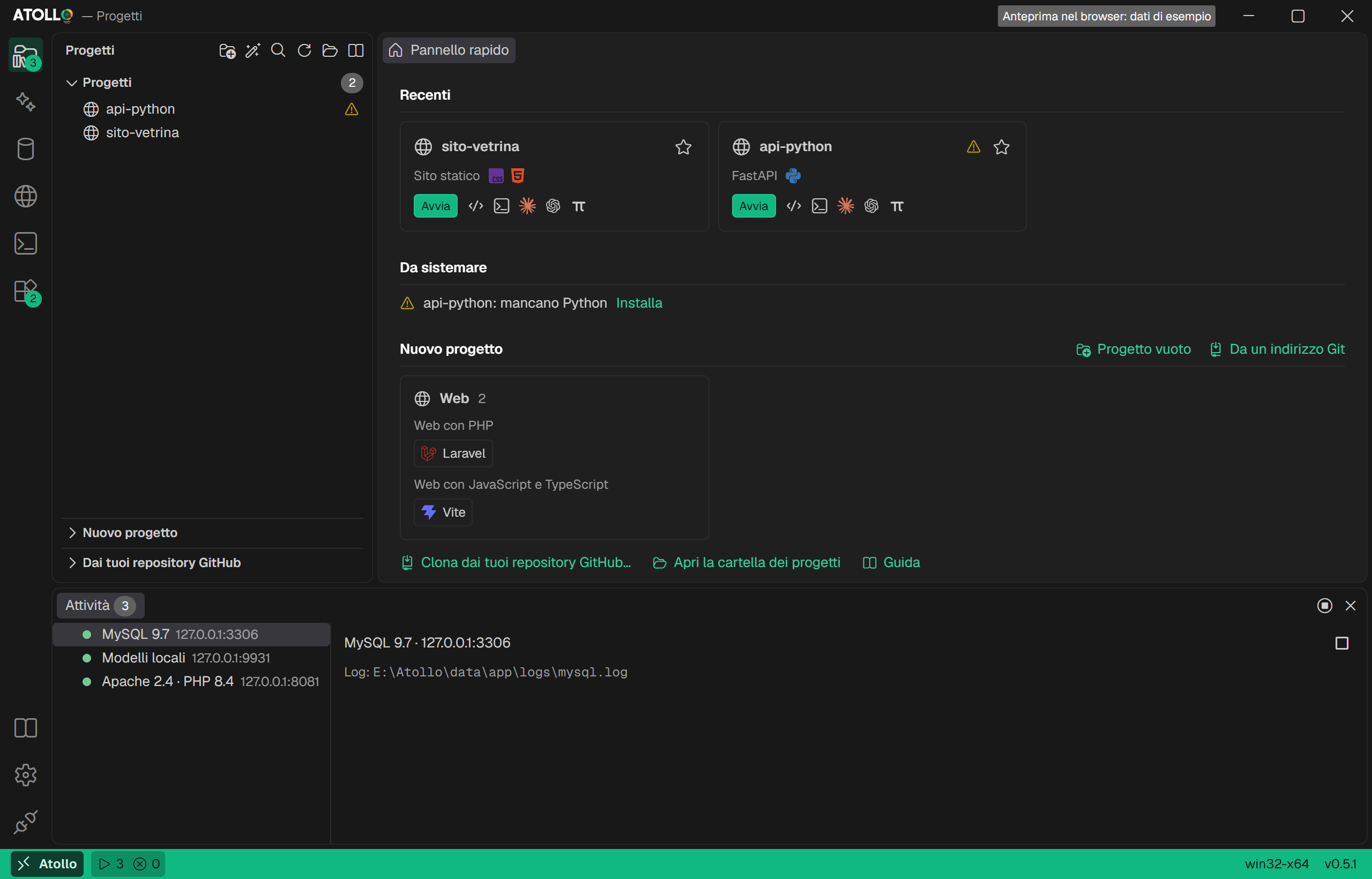Viewport: 1372px width, 879px height.
Task: Start sito-vetrina with Avvia
Action: tap(436, 206)
